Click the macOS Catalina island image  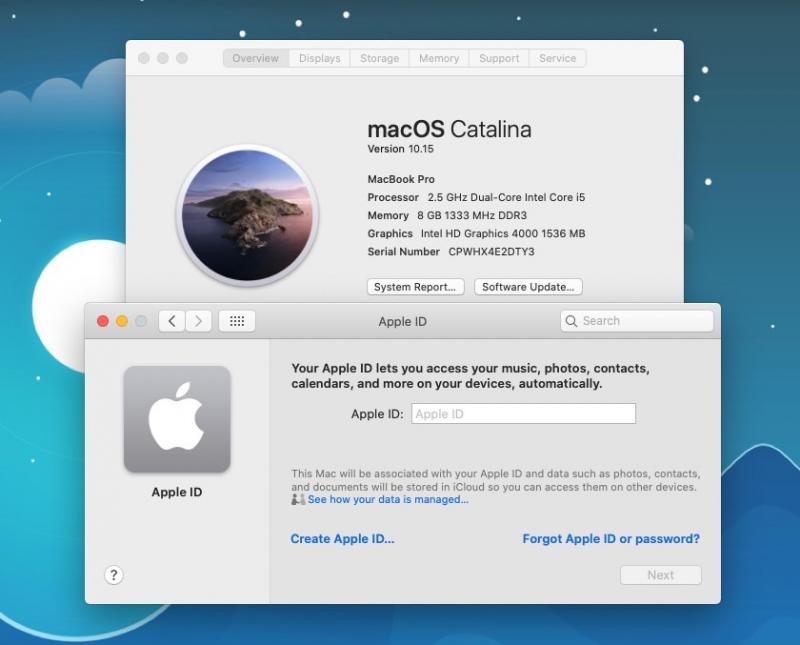(247, 215)
